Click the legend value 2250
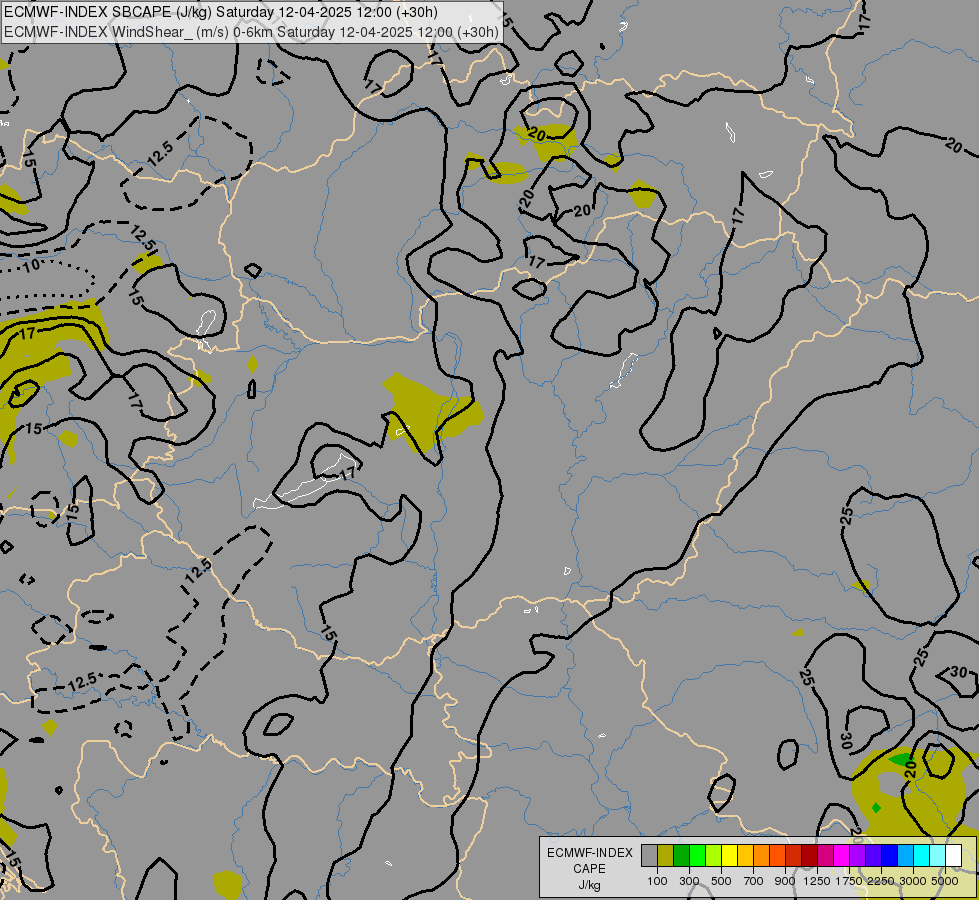Screen dimensions: 979x900 (880, 881)
